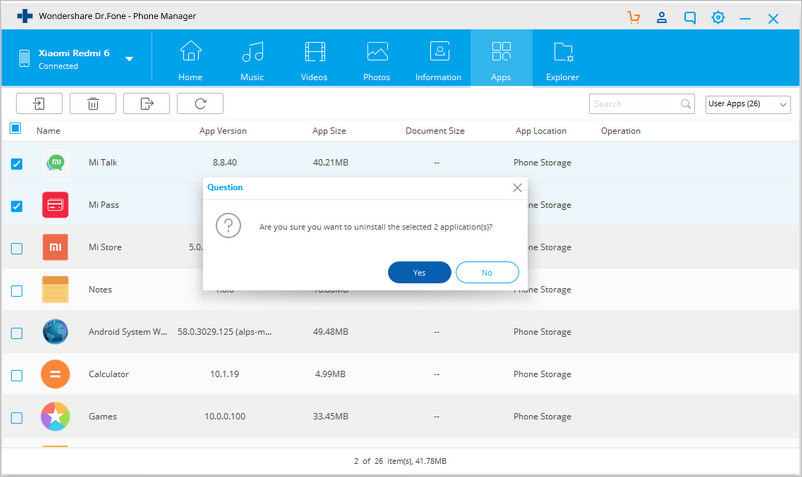This screenshot has width=802, height=477.
Task: Click the magnifier search icon
Action: (x=685, y=104)
